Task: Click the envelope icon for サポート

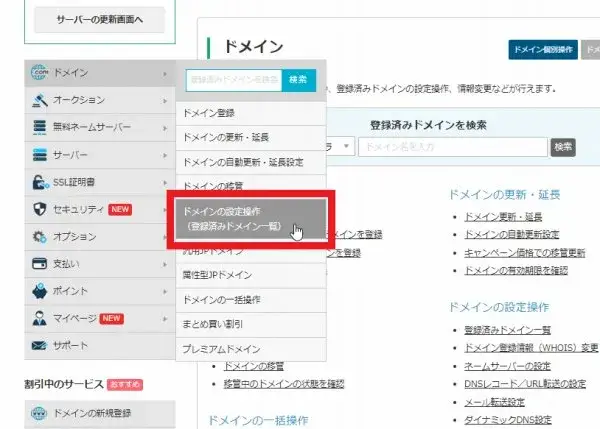Action: 39,345
